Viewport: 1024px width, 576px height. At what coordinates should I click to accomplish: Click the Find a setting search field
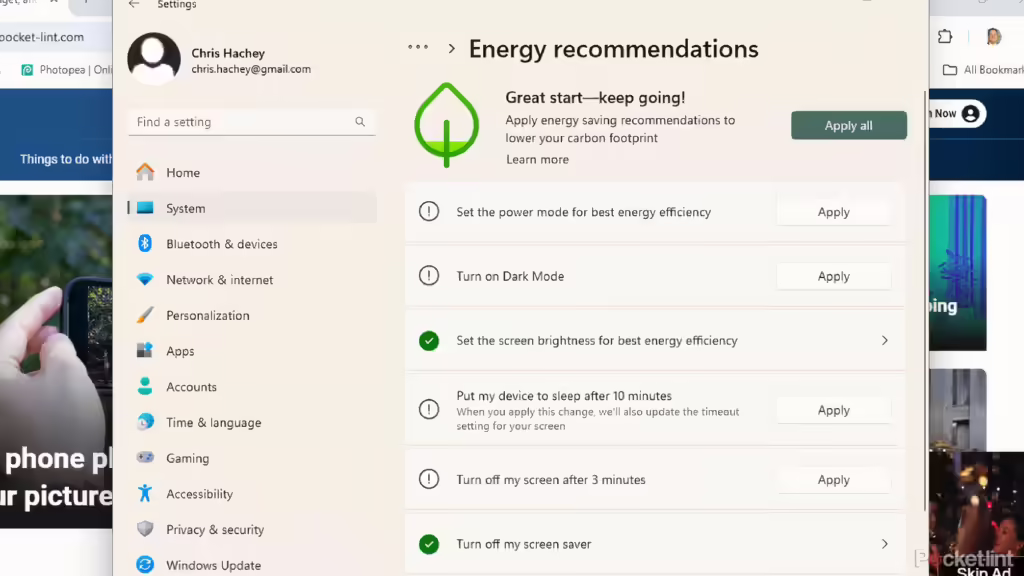(x=252, y=122)
